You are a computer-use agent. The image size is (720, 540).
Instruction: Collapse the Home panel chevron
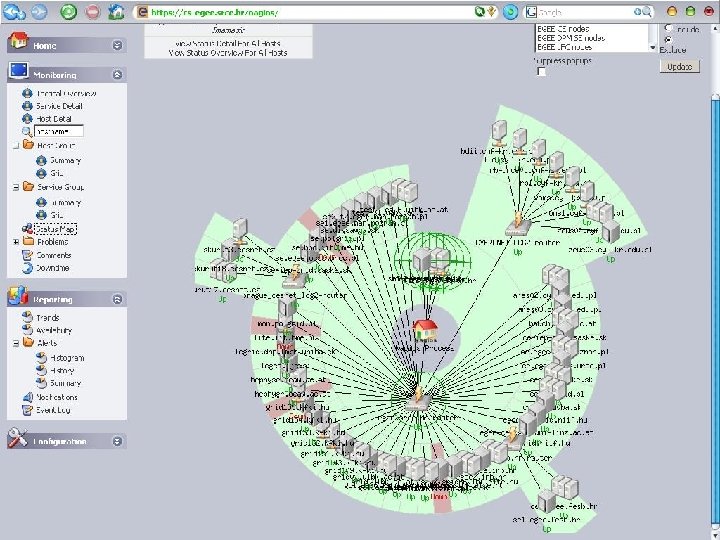click(118, 45)
